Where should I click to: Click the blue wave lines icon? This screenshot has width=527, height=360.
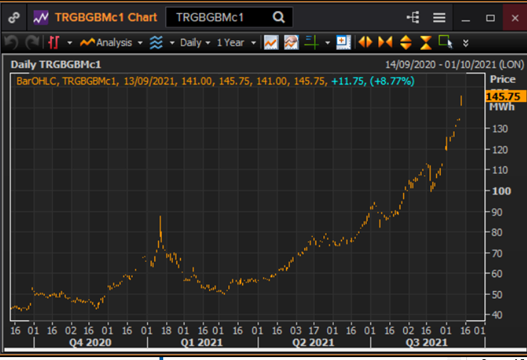(x=156, y=43)
